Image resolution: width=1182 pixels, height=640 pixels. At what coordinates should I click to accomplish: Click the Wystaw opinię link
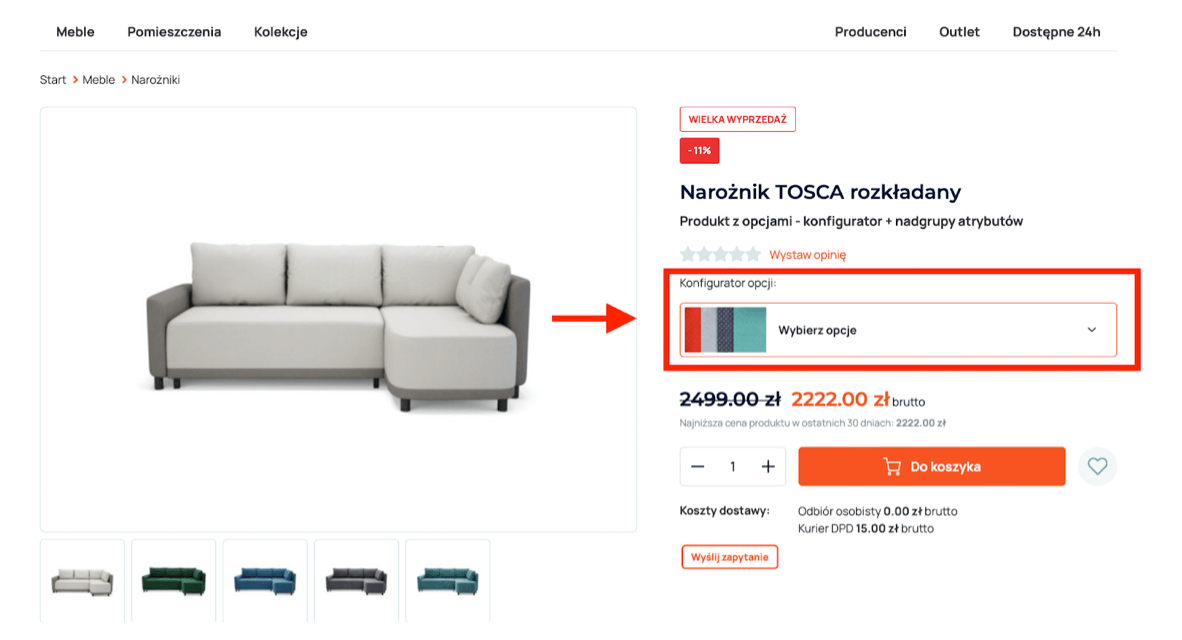coord(807,255)
